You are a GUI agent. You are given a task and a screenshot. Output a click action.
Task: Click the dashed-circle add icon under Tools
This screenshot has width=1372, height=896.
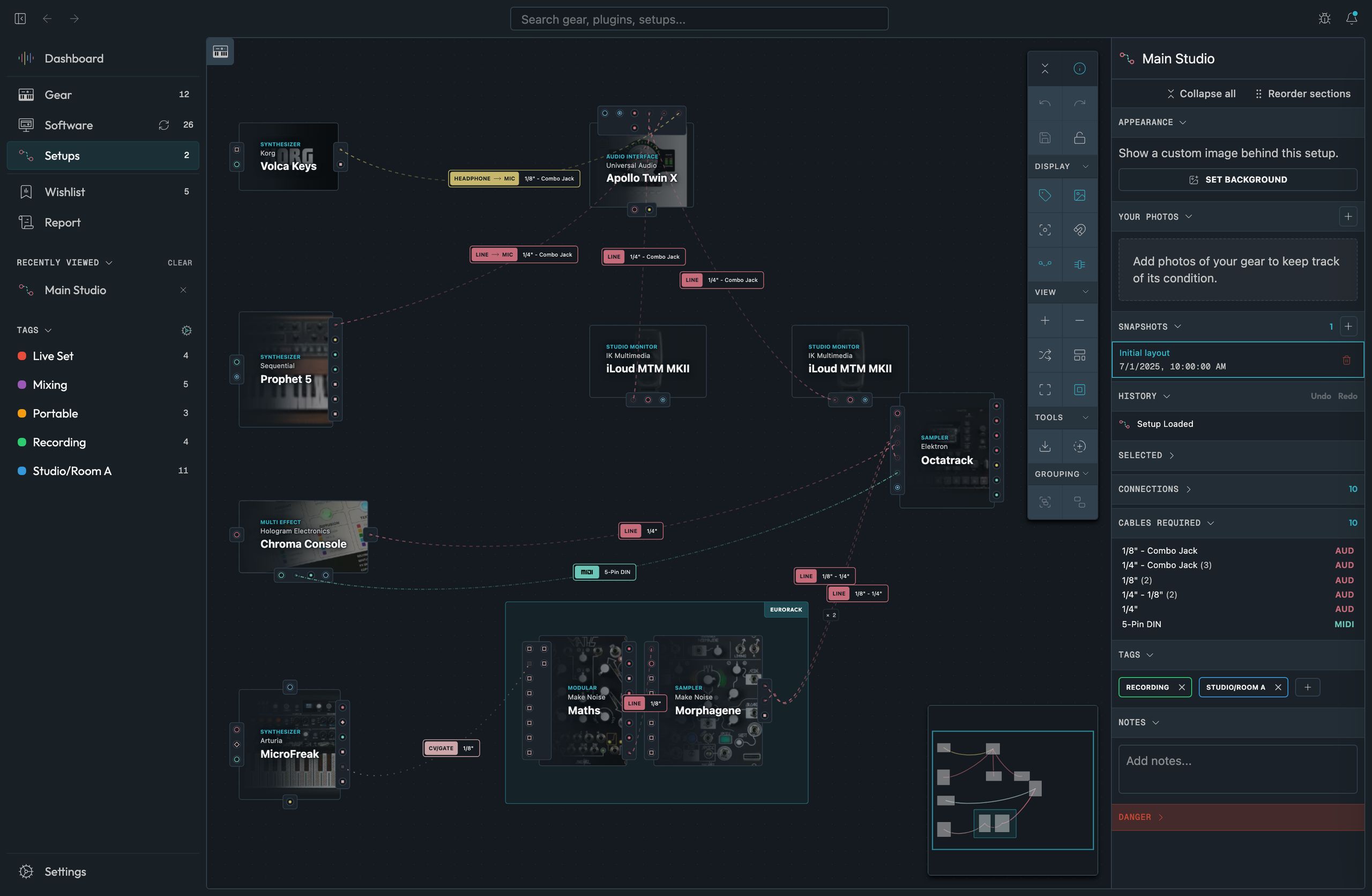1079,446
